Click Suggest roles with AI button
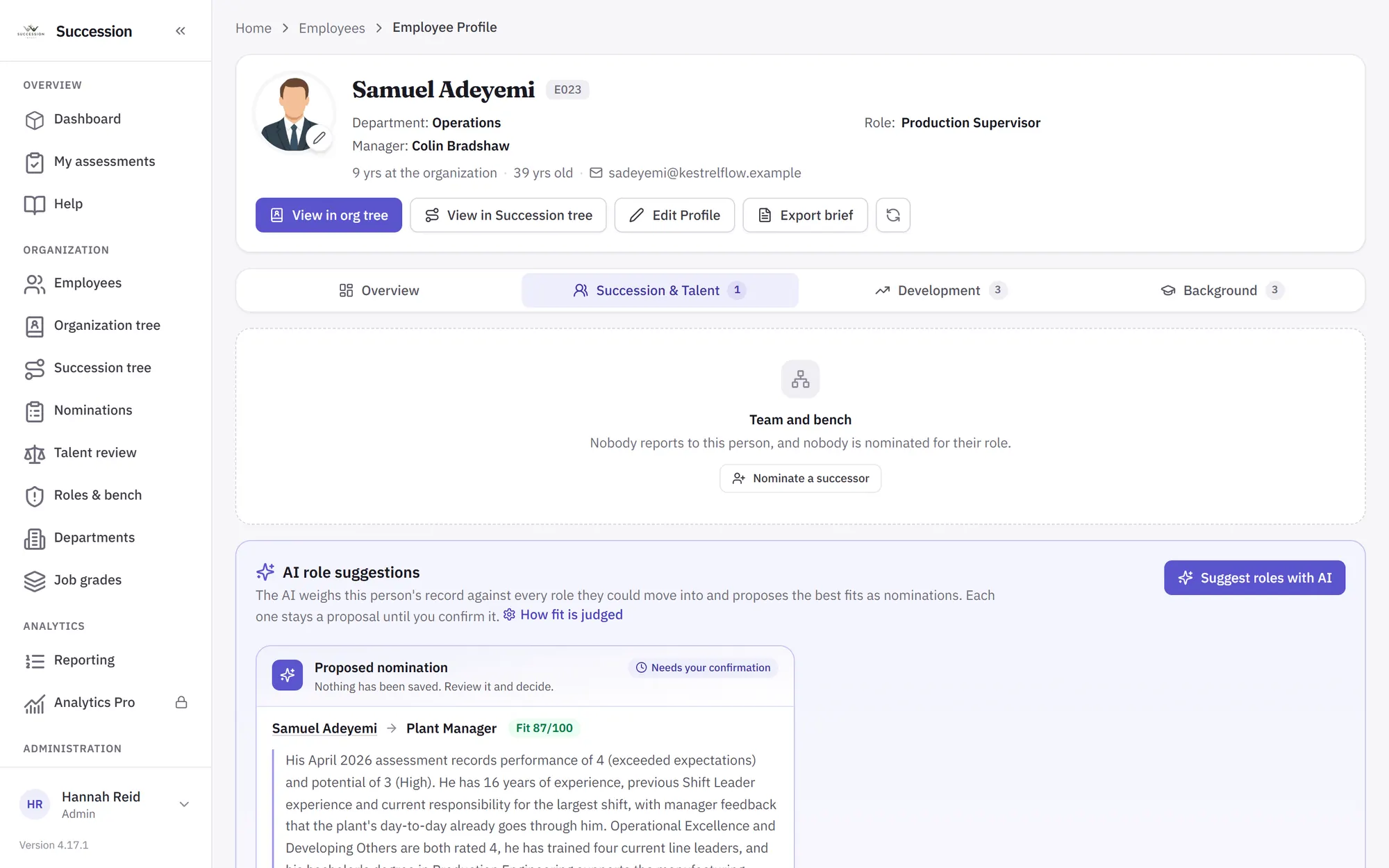The image size is (1389, 868). pos(1254,578)
